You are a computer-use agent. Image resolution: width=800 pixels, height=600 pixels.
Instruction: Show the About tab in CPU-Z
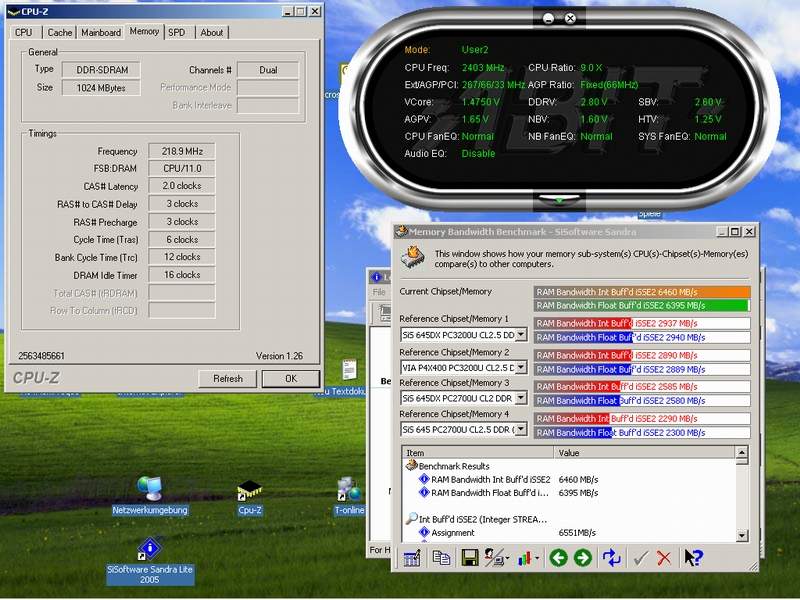[212, 33]
